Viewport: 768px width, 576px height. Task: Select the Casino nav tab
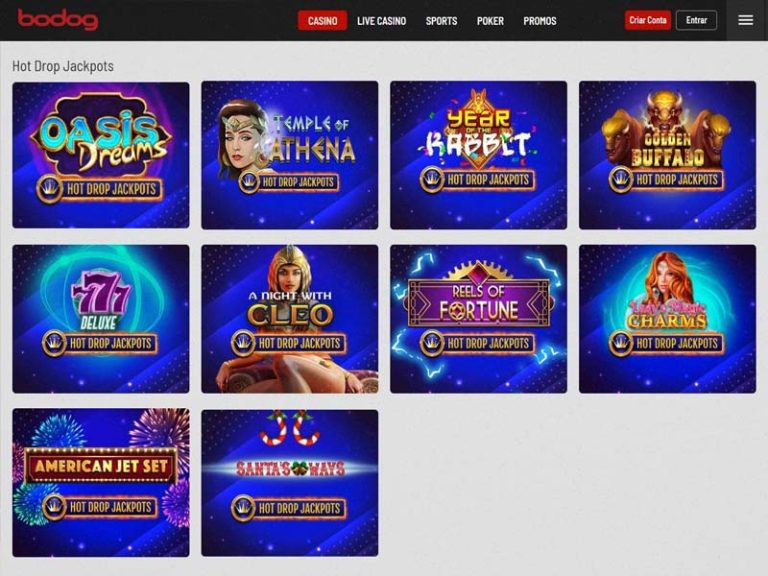point(322,21)
